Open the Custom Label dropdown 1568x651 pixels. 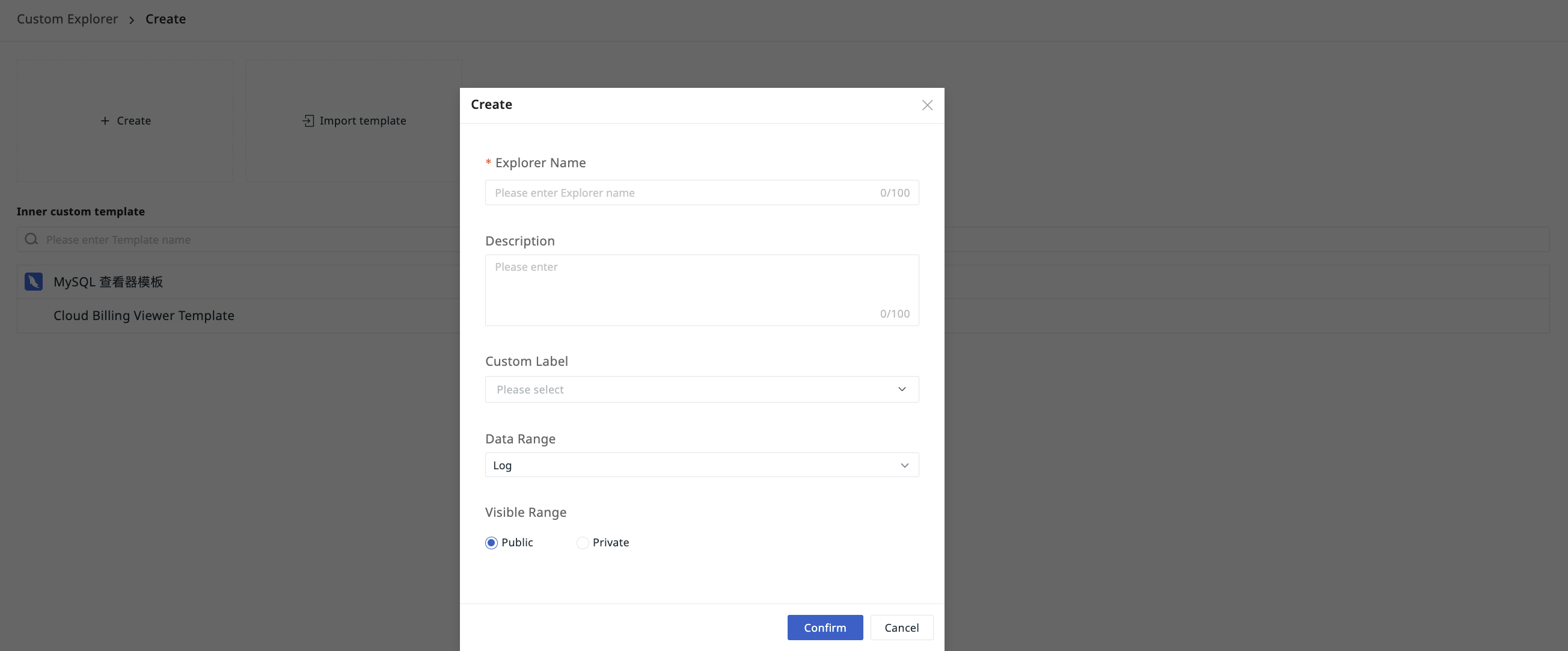(x=702, y=389)
